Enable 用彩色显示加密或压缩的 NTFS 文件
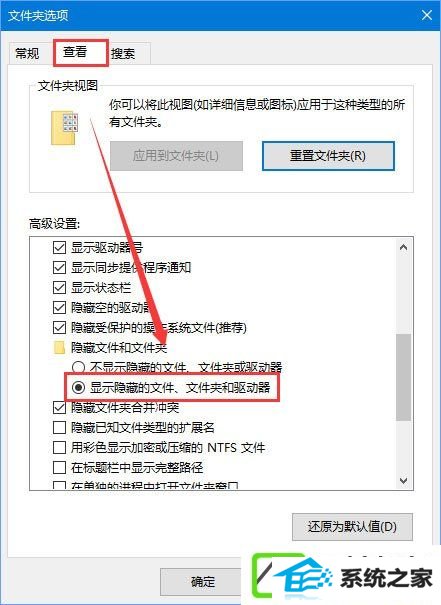This screenshot has width=441, height=605. click(59, 447)
